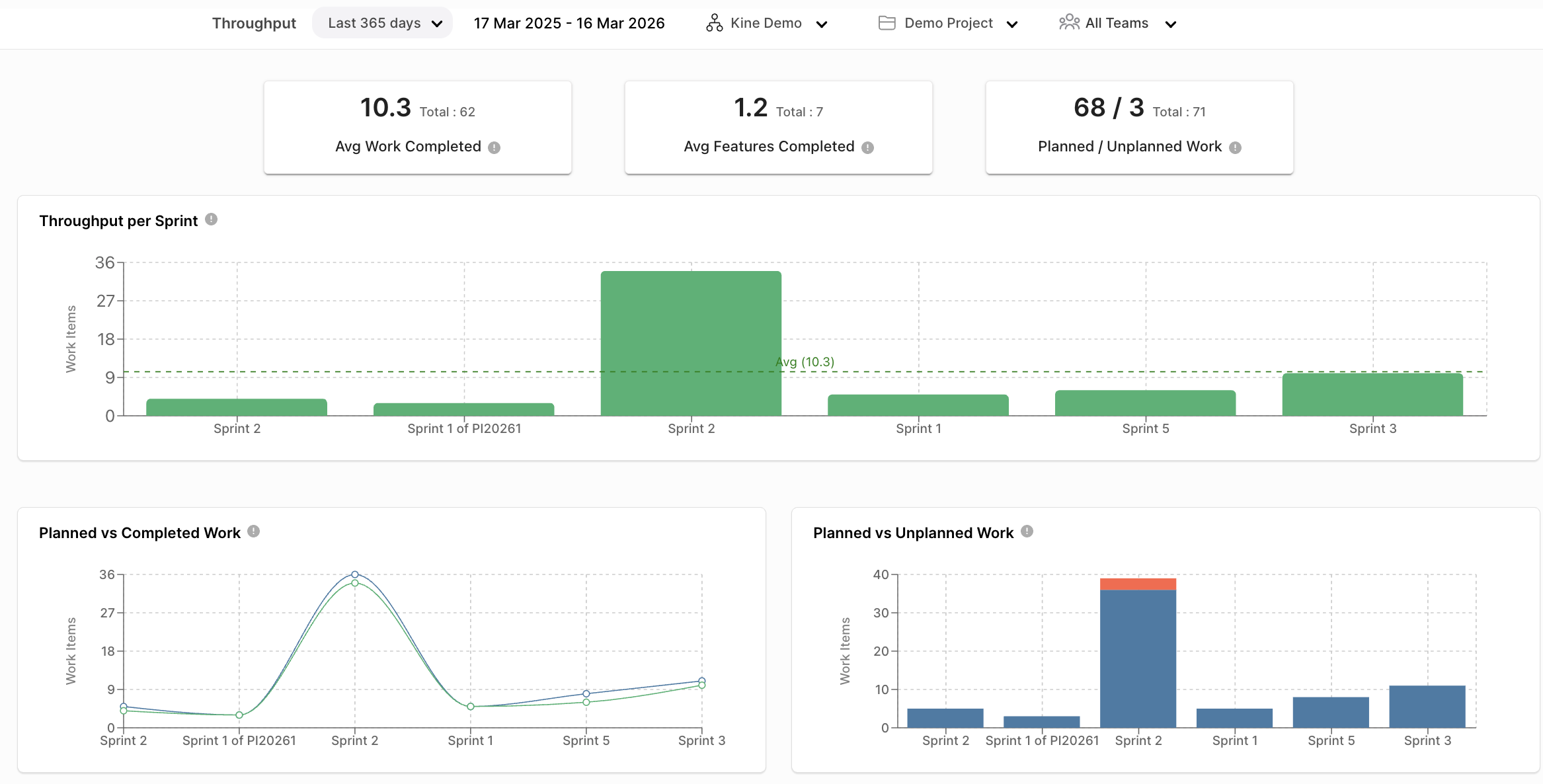Click the date range 17 Mar 2025 - 16 Mar 2026

point(569,22)
